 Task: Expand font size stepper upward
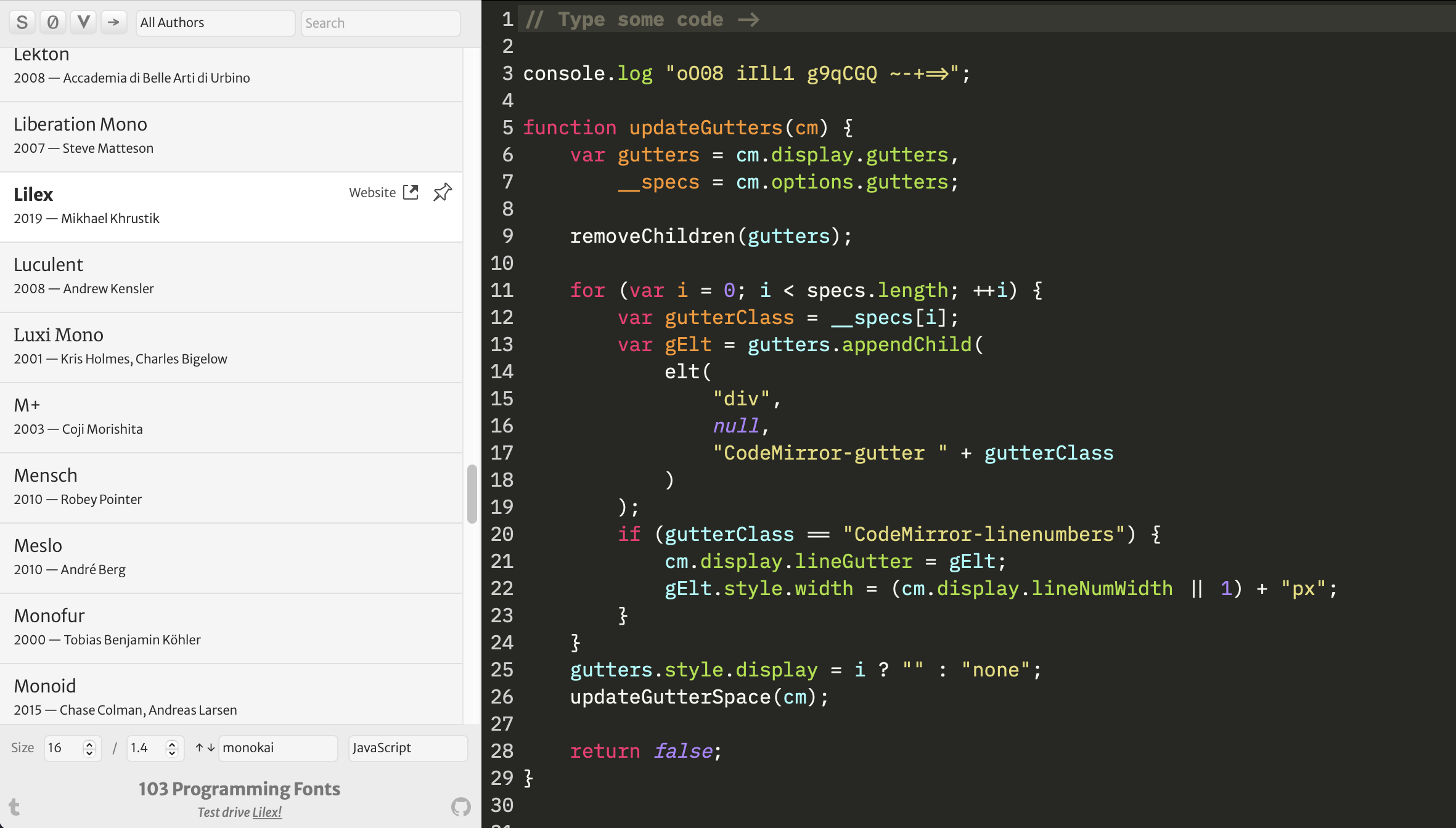88,743
